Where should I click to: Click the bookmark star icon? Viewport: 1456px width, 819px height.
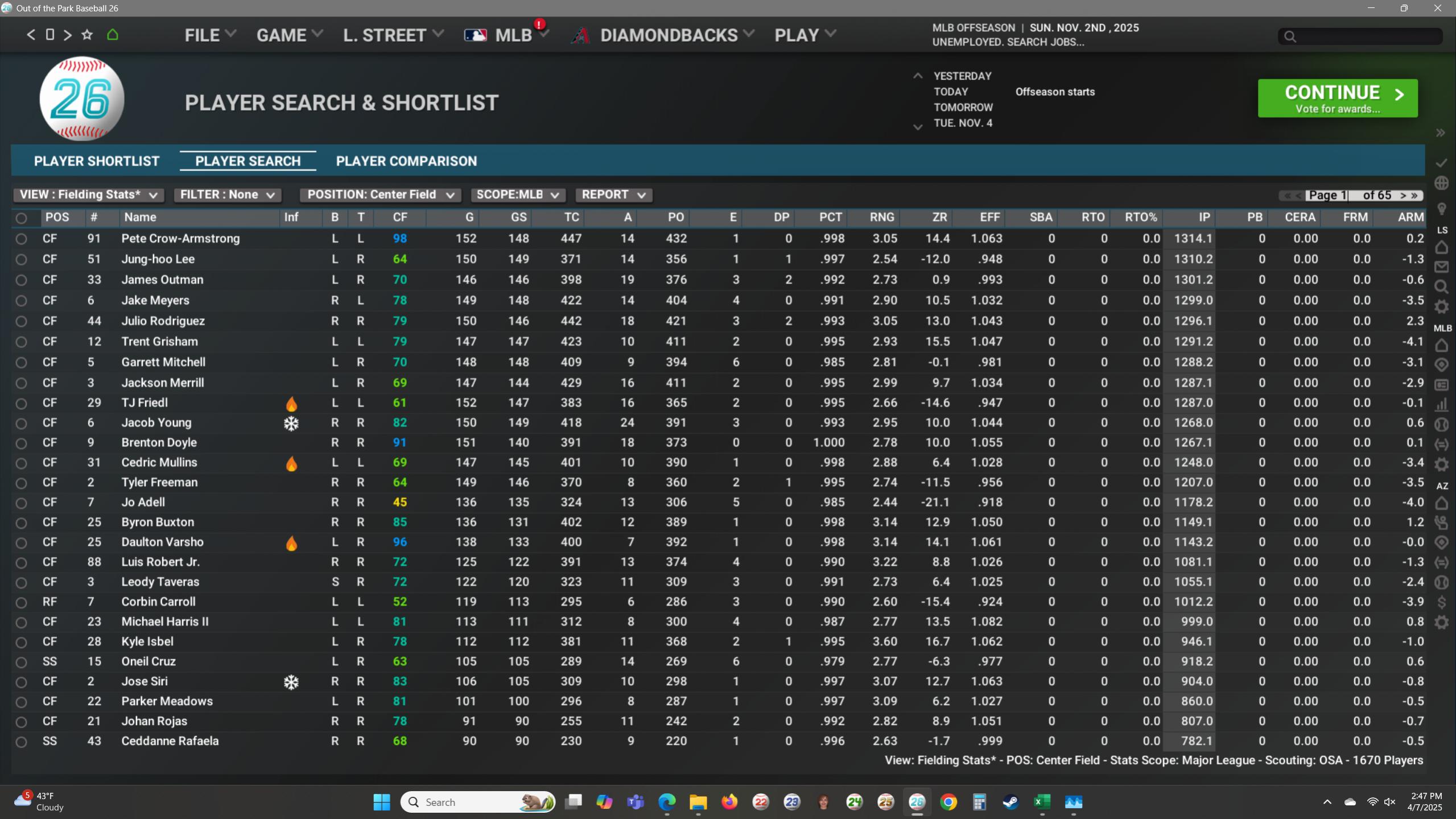tap(87, 35)
